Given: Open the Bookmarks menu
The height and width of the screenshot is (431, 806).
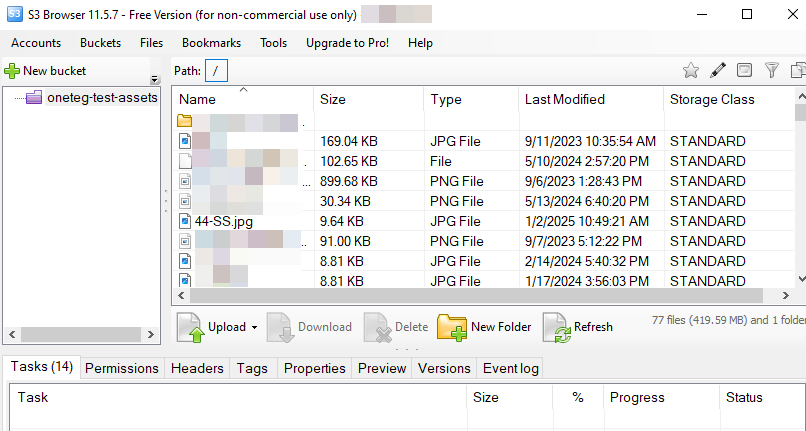Looking at the screenshot, I should [x=211, y=43].
